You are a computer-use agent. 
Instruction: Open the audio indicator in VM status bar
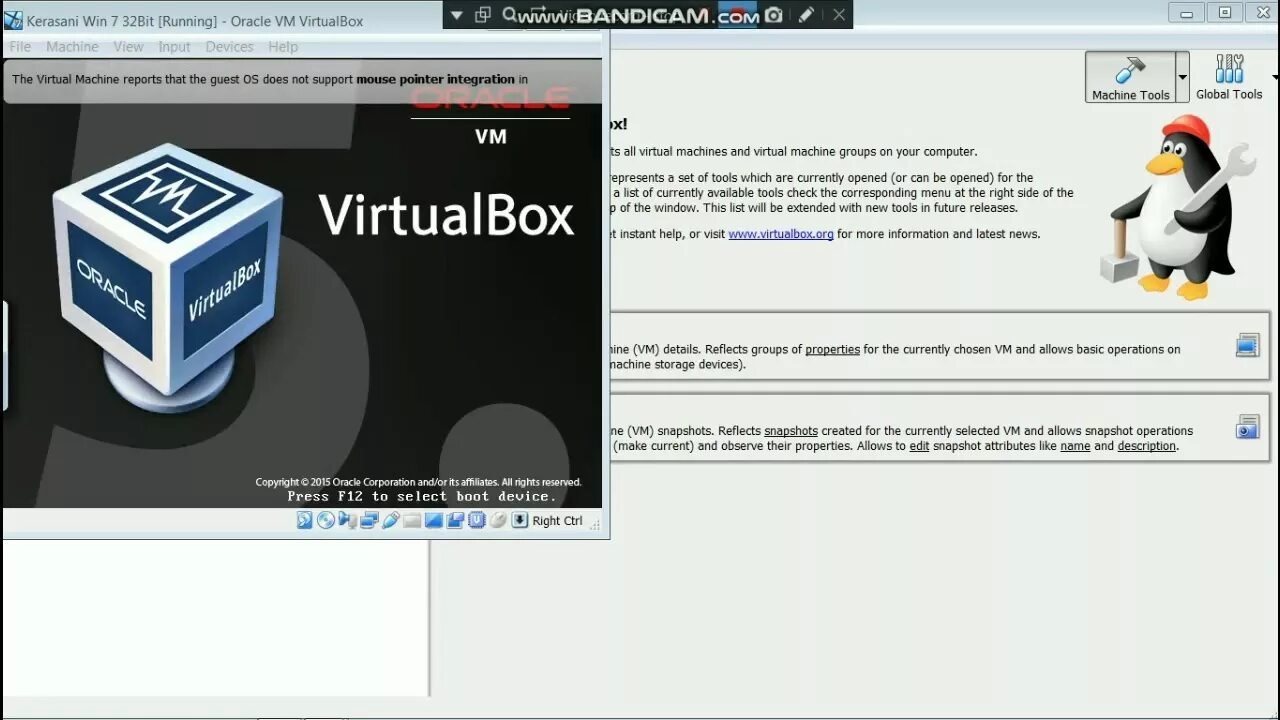pos(347,520)
